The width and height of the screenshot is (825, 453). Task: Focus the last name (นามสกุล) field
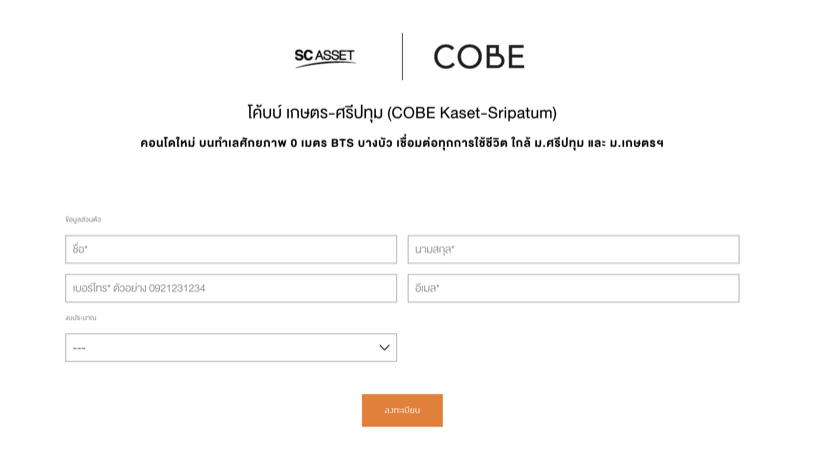[574, 249]
